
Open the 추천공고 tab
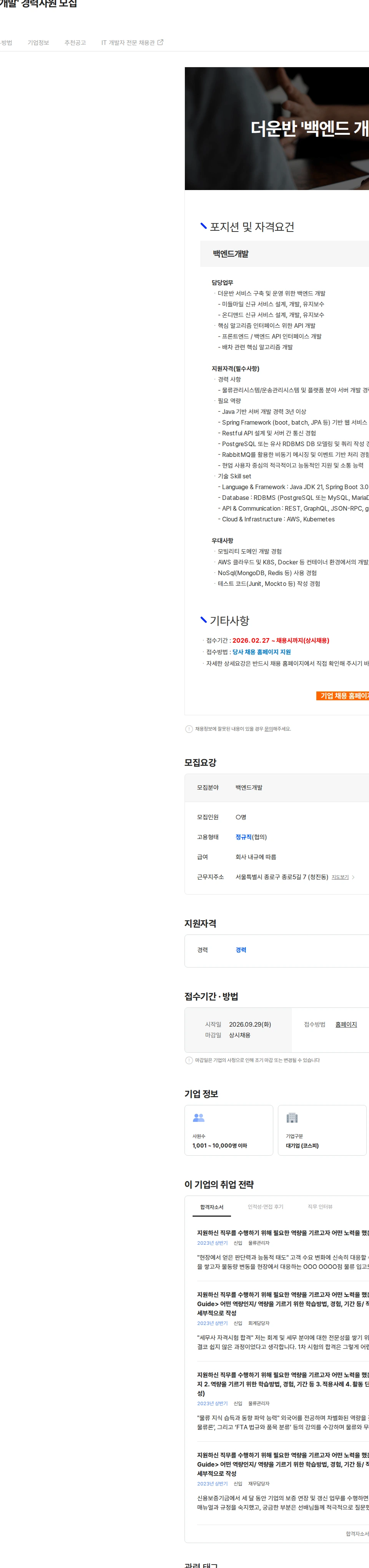(x=75, y=43)
